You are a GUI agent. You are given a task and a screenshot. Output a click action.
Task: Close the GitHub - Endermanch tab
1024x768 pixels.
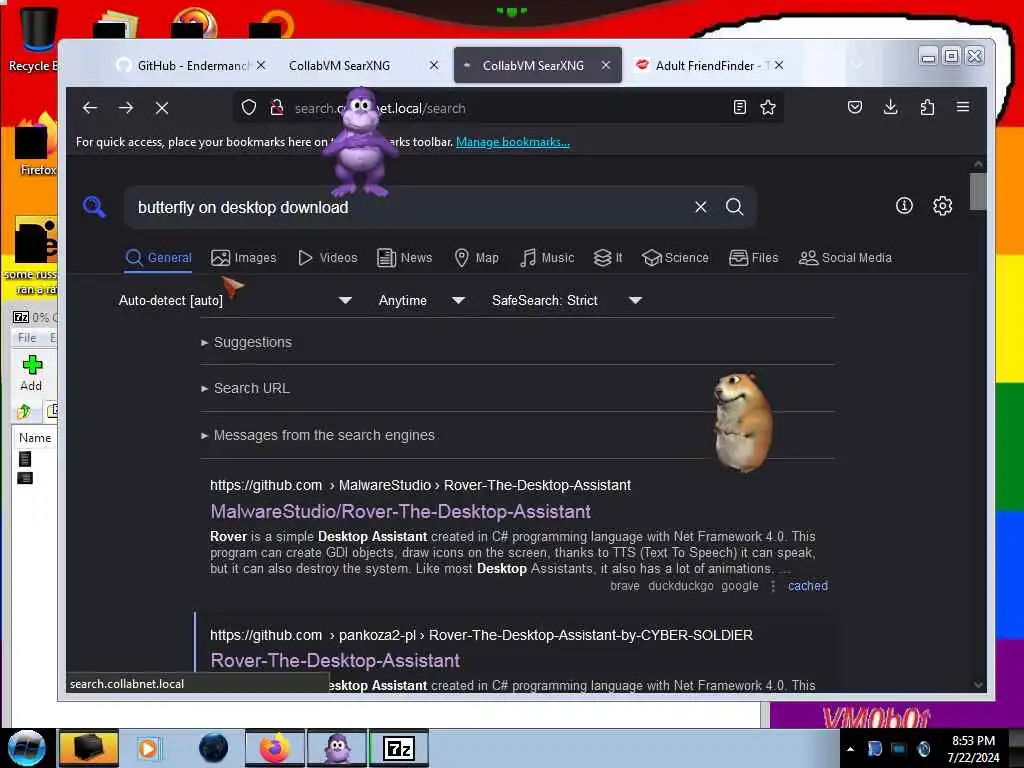261,65
